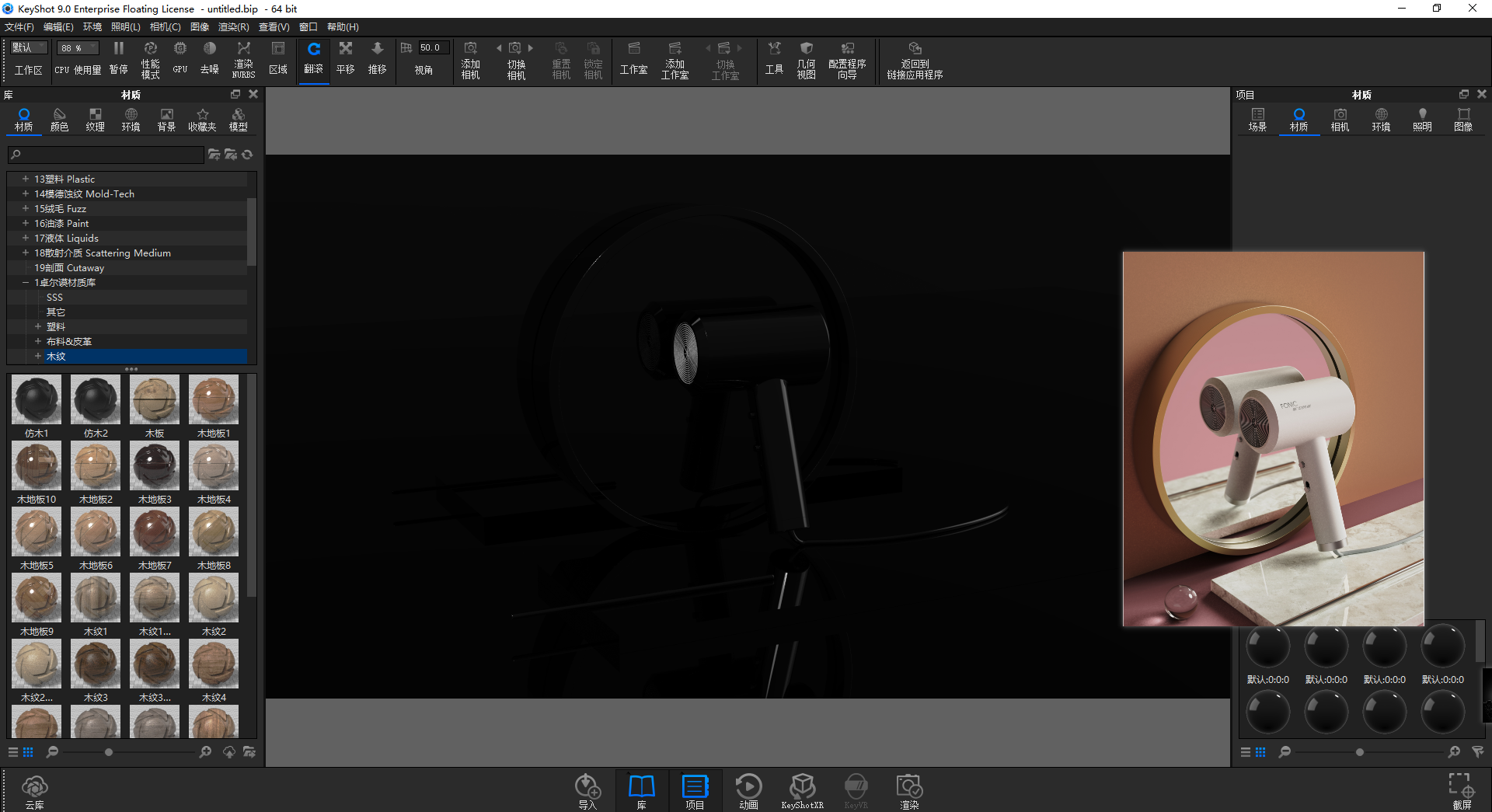
Task: Toggle GPU rendering mode
Action: 180,59
